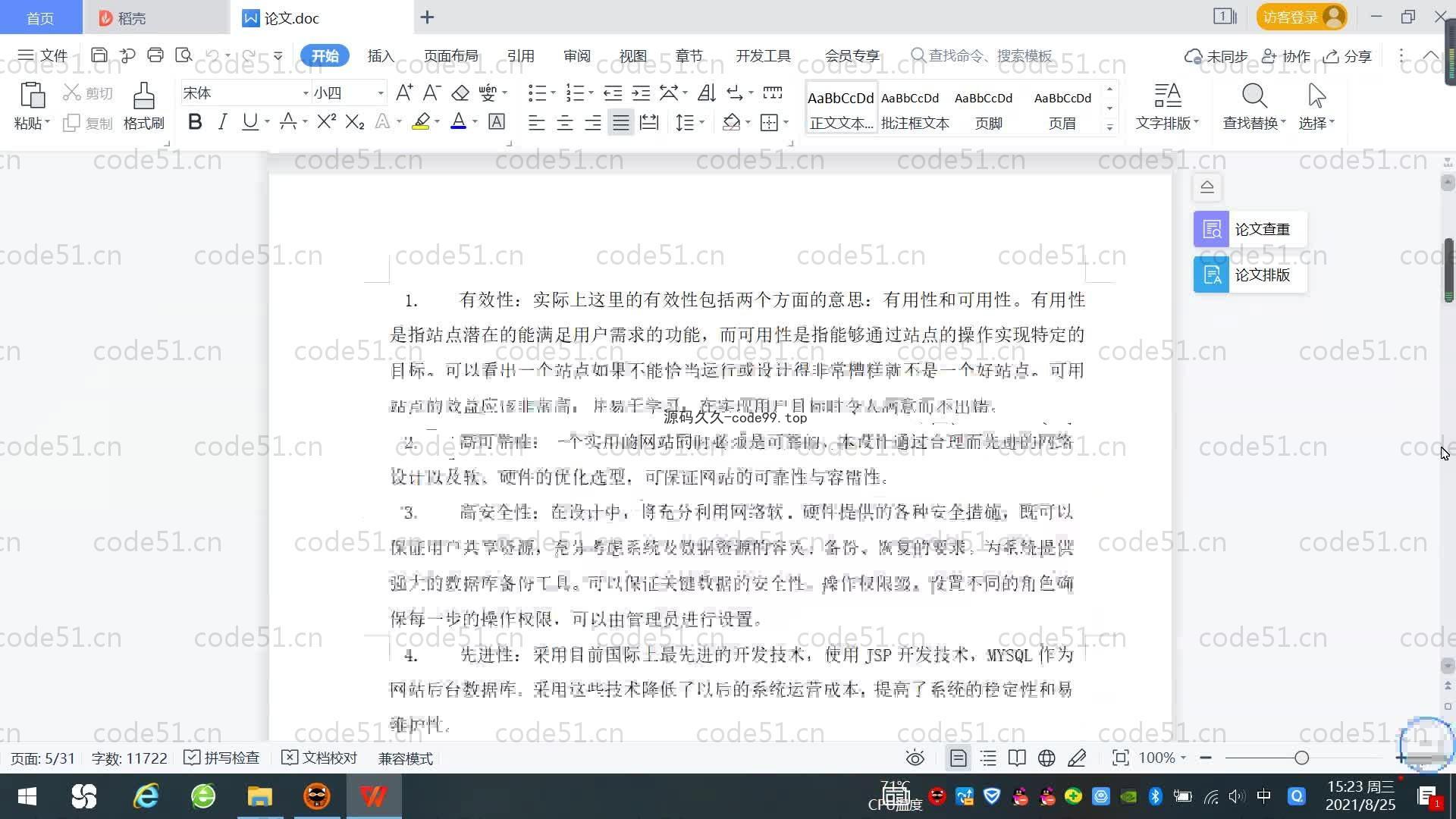The height and width of the screenshot is (819, 1456).
Task: Apply superscript formatting
Action: tap(326, 122)
